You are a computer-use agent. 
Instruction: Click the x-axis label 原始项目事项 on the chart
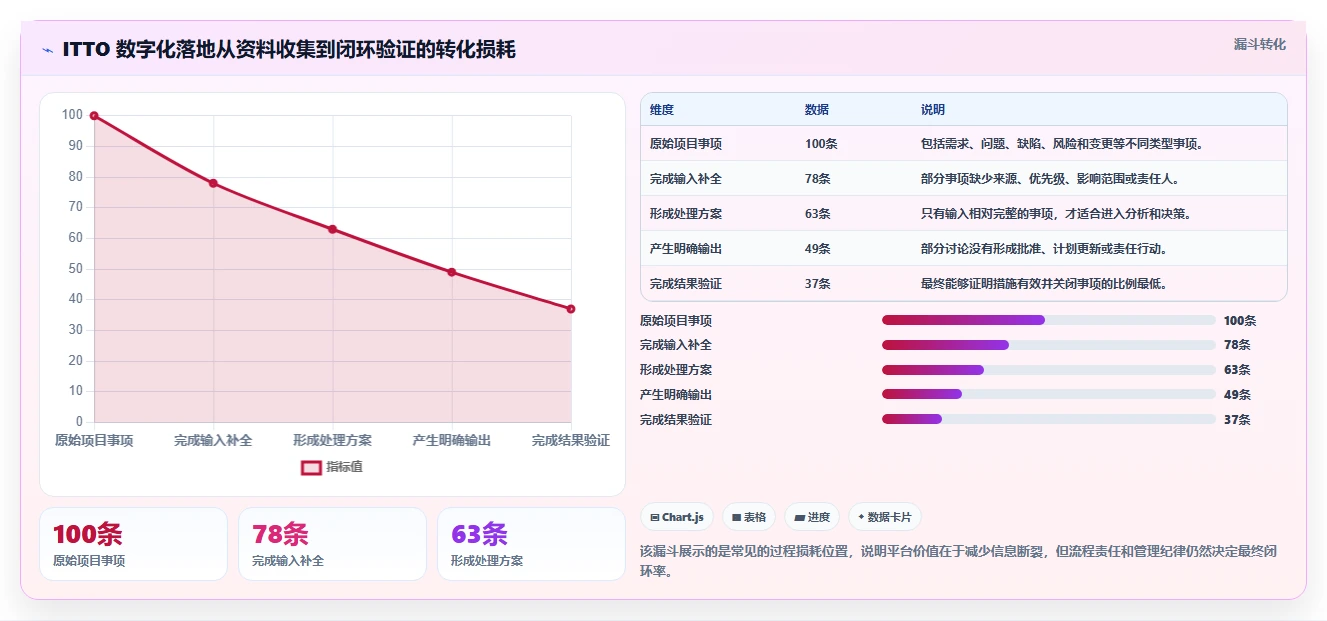[x=94, y=440]
